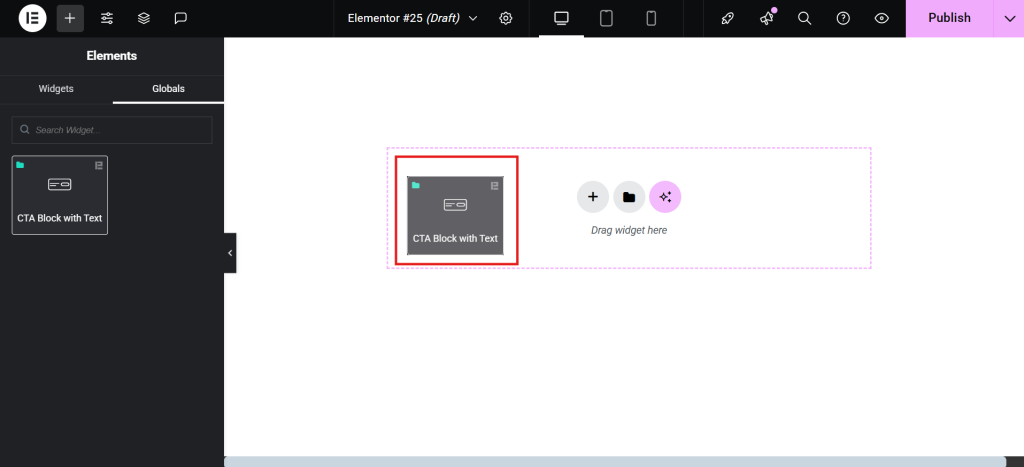1024x467 pixels.
Task: Open the Finder search icon
Action: pos(805,18)
